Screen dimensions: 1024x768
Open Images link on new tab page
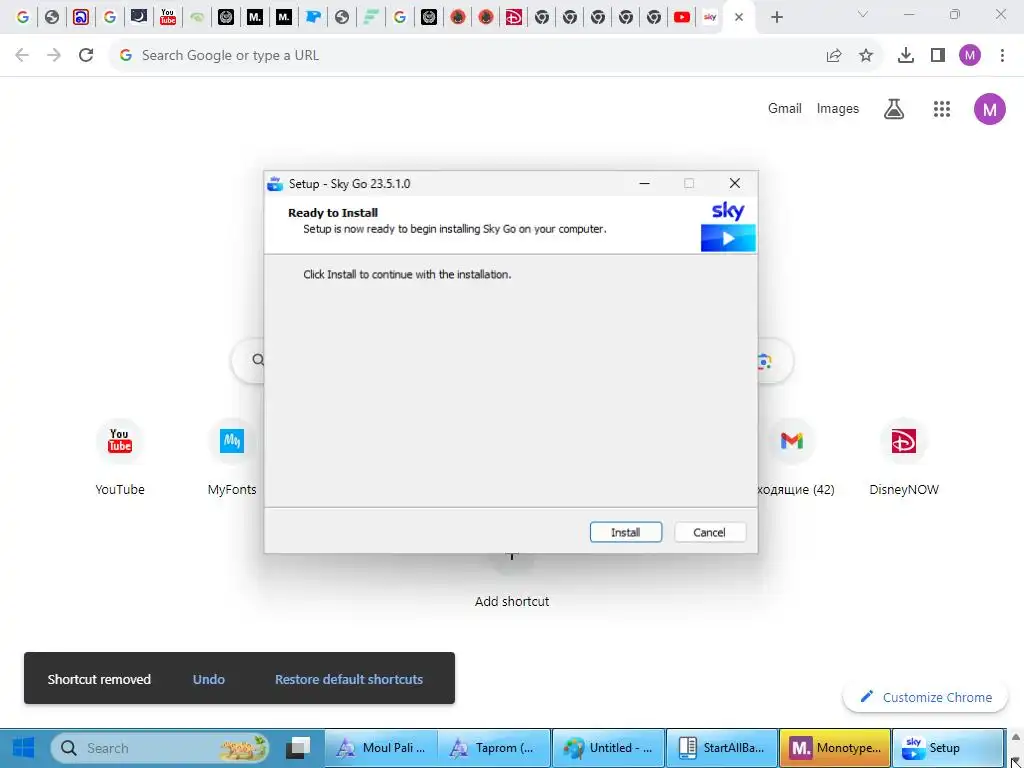point(837,108)
